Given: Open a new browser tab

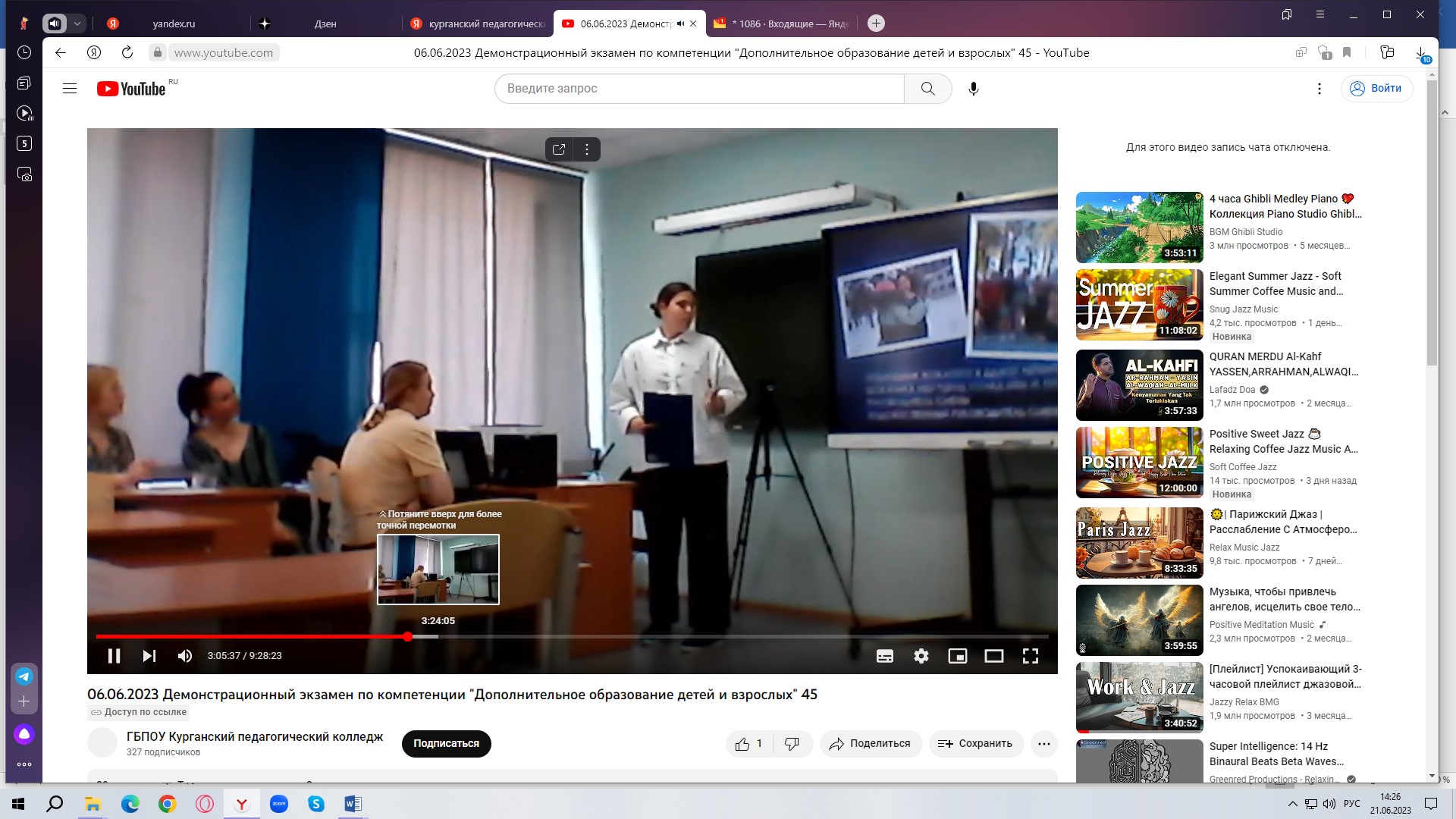Looking at the screenshot, I should (x=876, y=24).
